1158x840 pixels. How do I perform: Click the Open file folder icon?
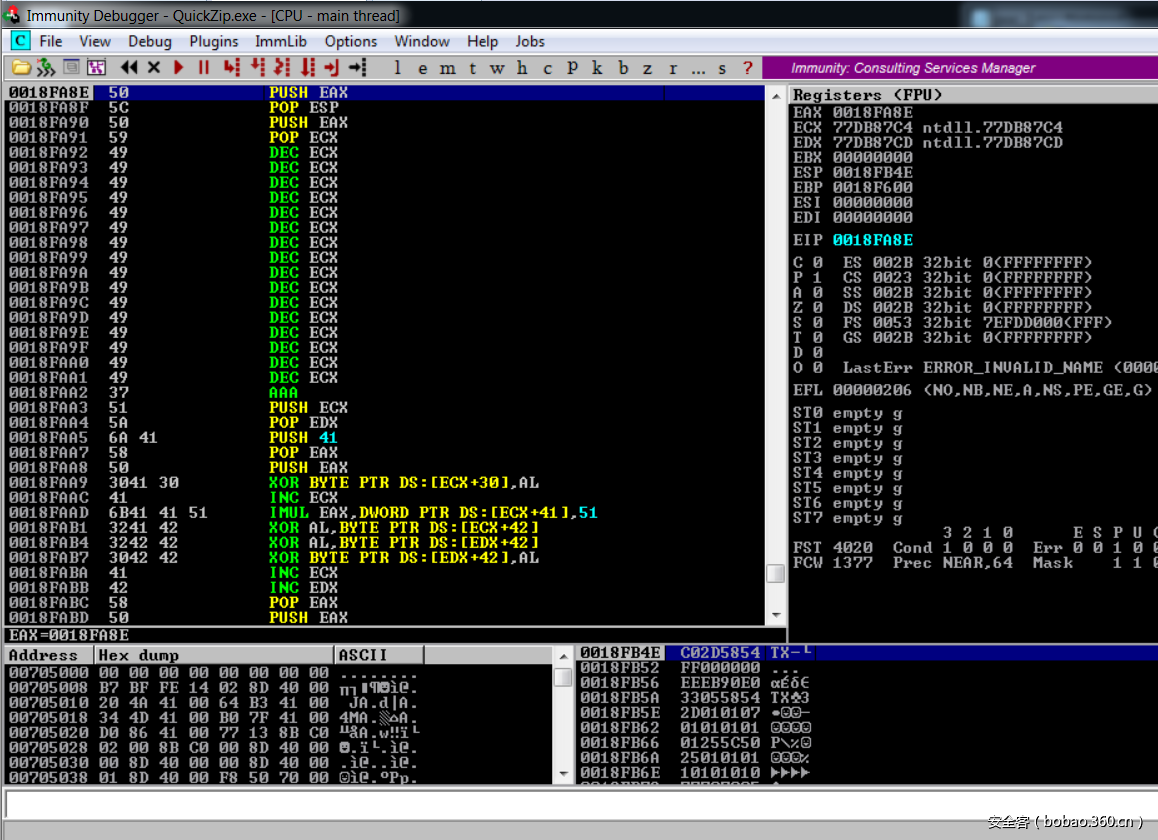click(x=21, y=67)
